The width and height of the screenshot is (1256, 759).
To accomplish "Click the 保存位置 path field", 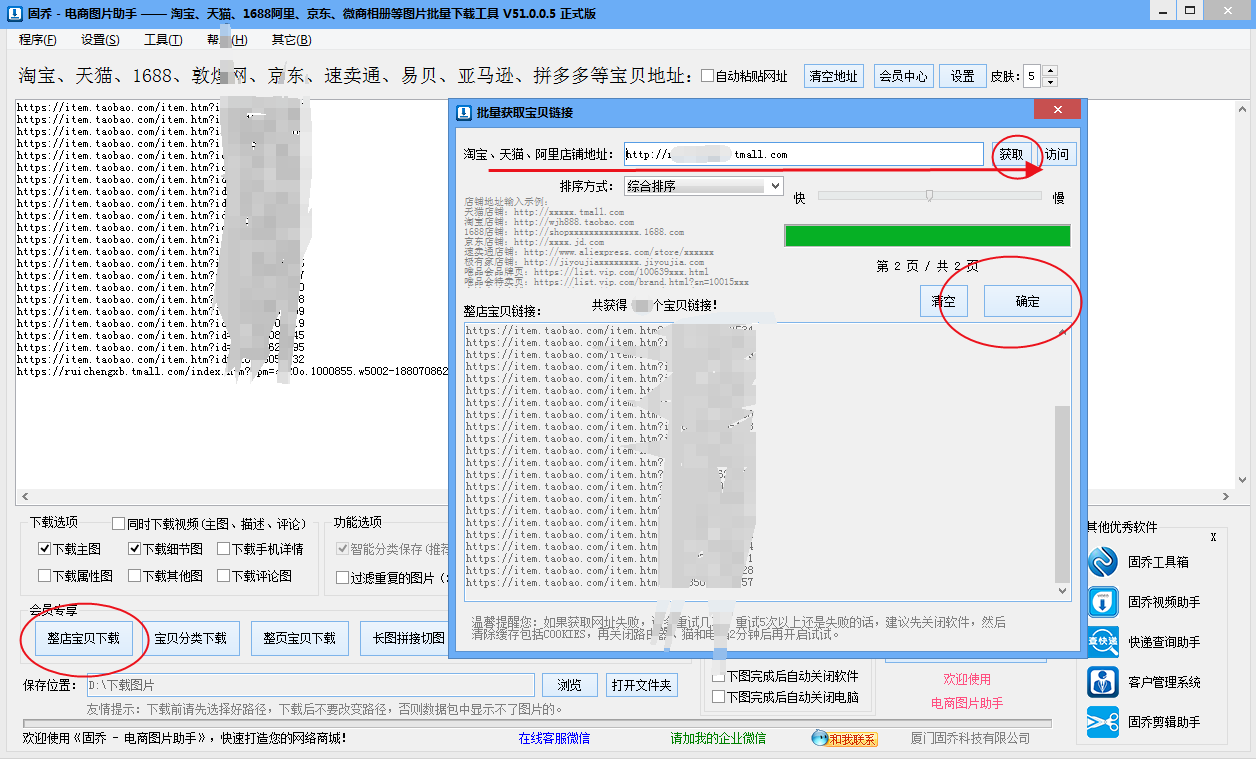I will point(310,685).
